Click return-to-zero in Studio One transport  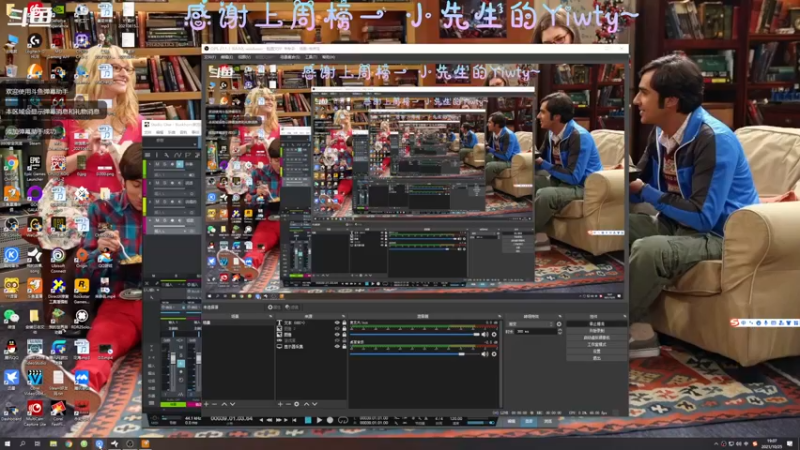(294, 420)
